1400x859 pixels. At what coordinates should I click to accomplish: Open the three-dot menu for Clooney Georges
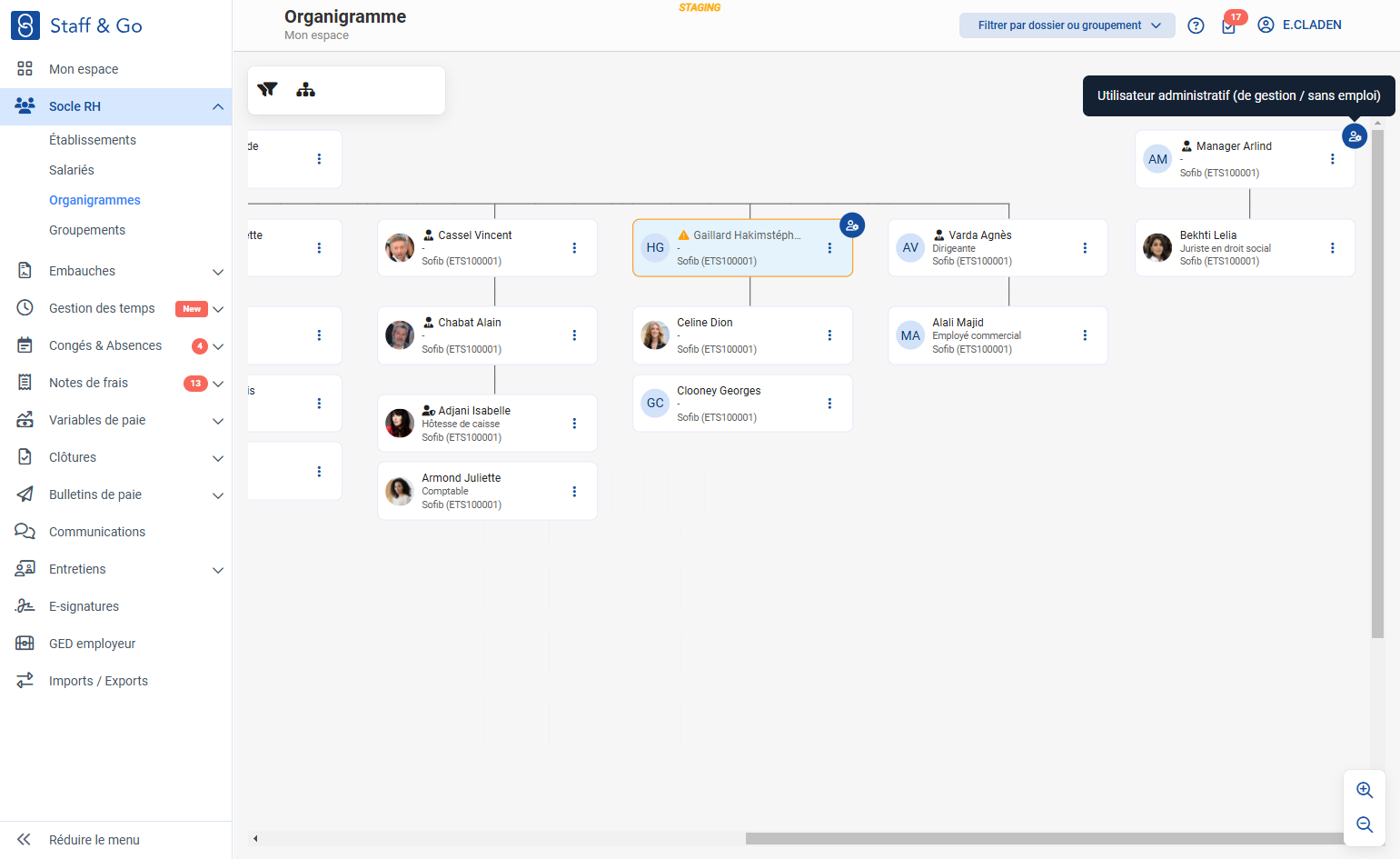pos(829,404)
